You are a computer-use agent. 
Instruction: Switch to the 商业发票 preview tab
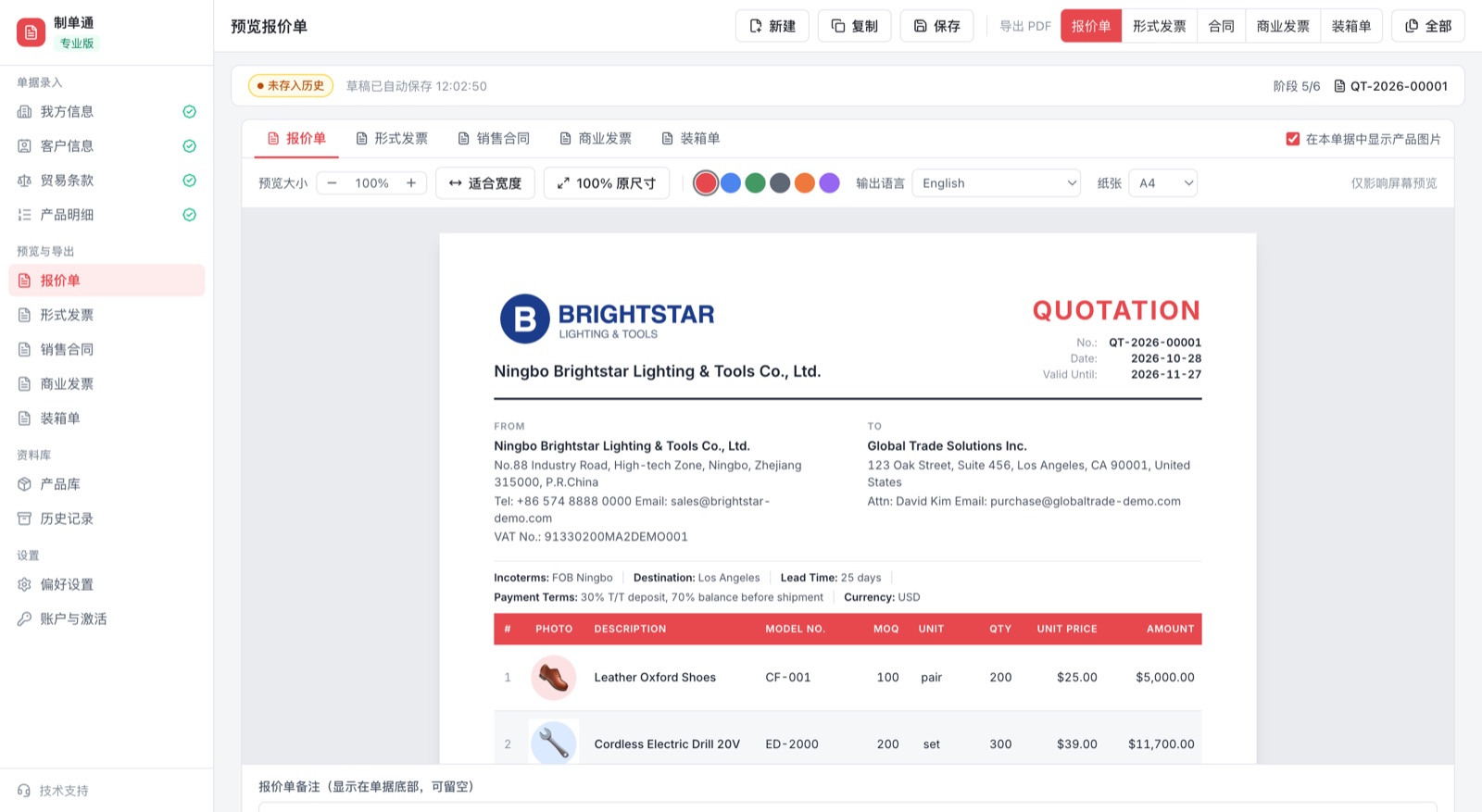point(596,139)
